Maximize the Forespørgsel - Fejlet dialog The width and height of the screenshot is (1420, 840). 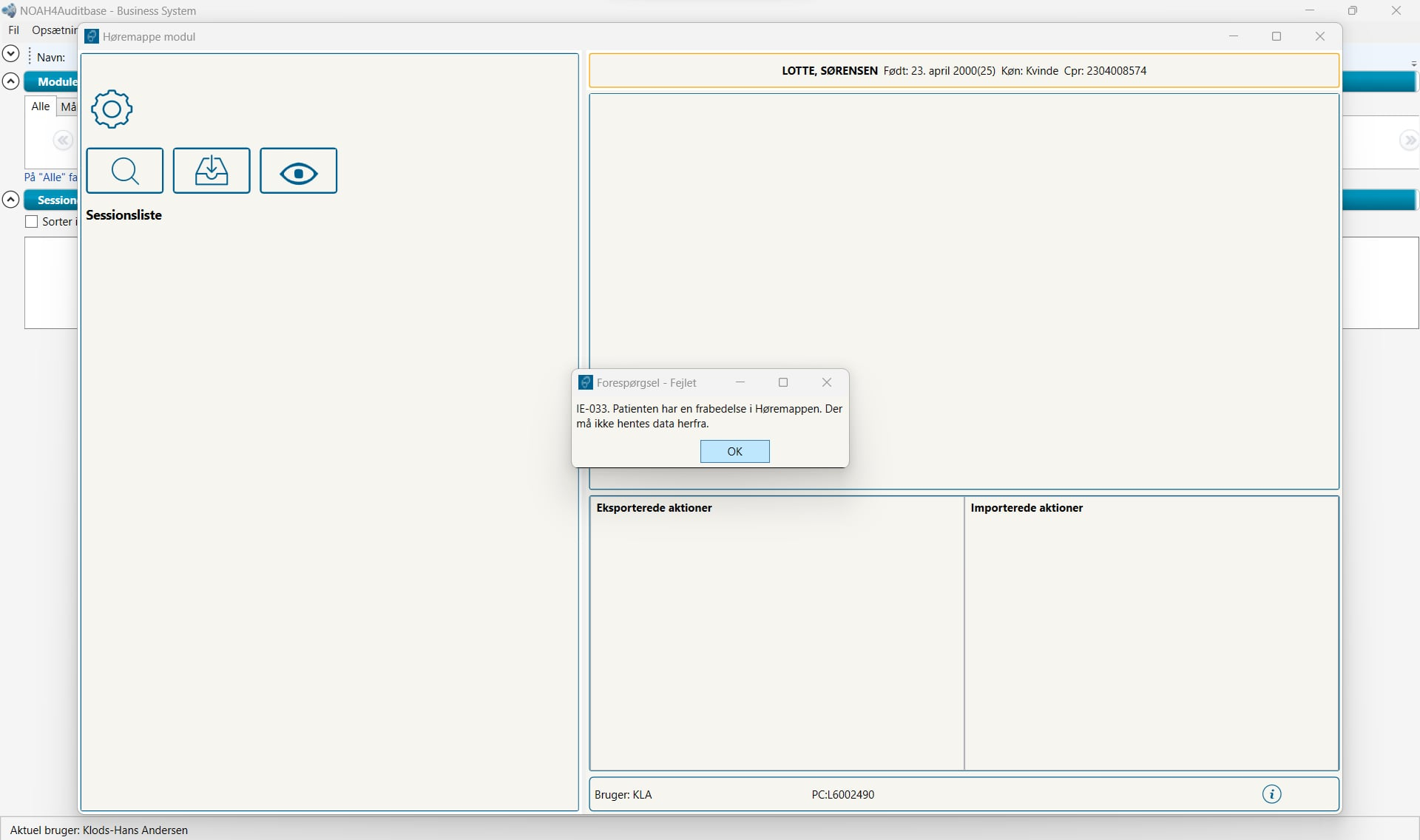click(783, 382)
